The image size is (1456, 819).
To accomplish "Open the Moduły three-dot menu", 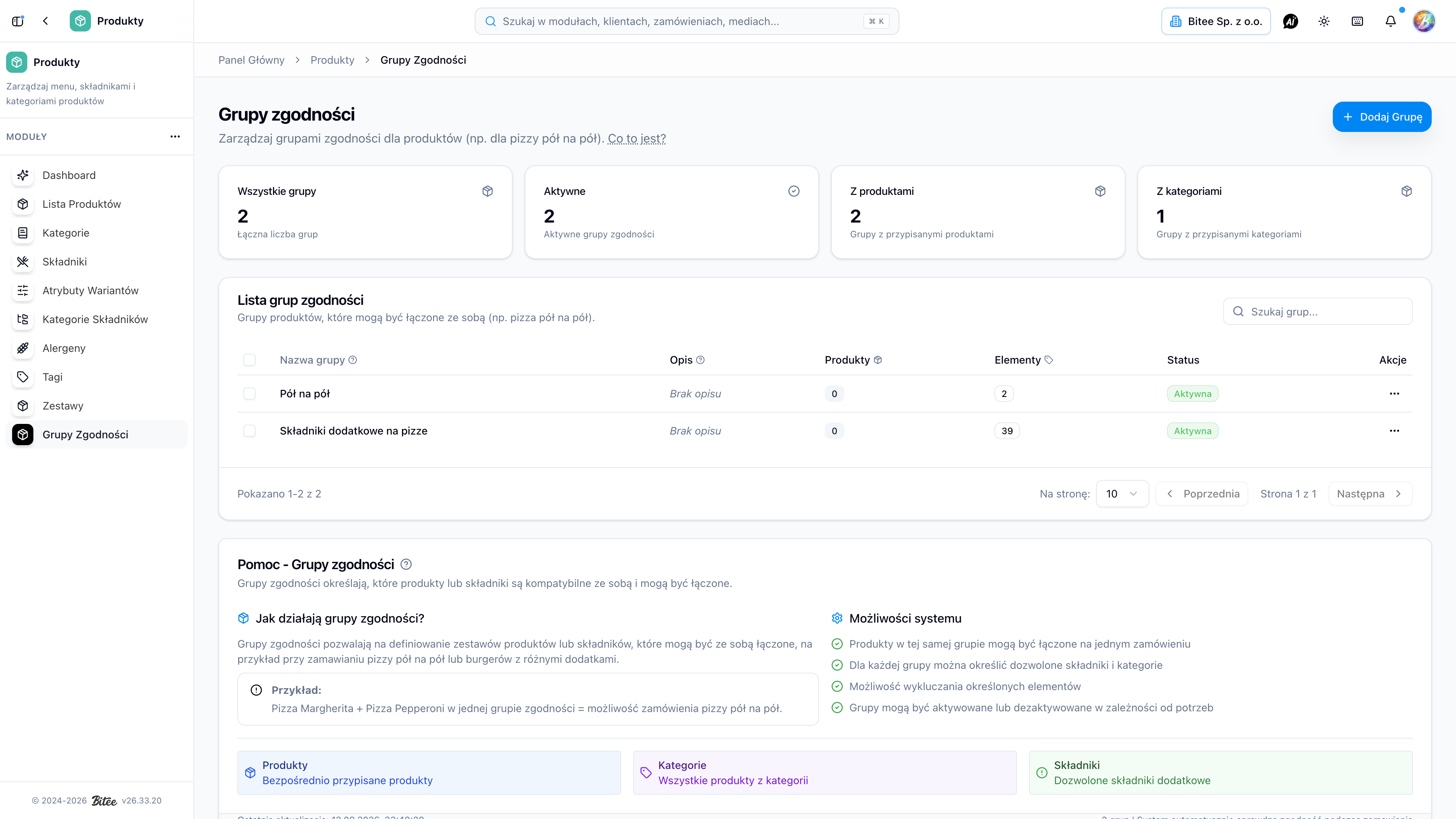I will tap(175, 137).
